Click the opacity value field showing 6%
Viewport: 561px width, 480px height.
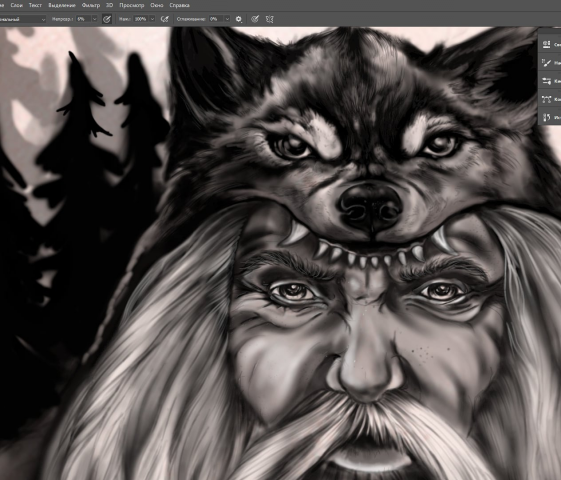pyautogui.click(x=83, y=19)
